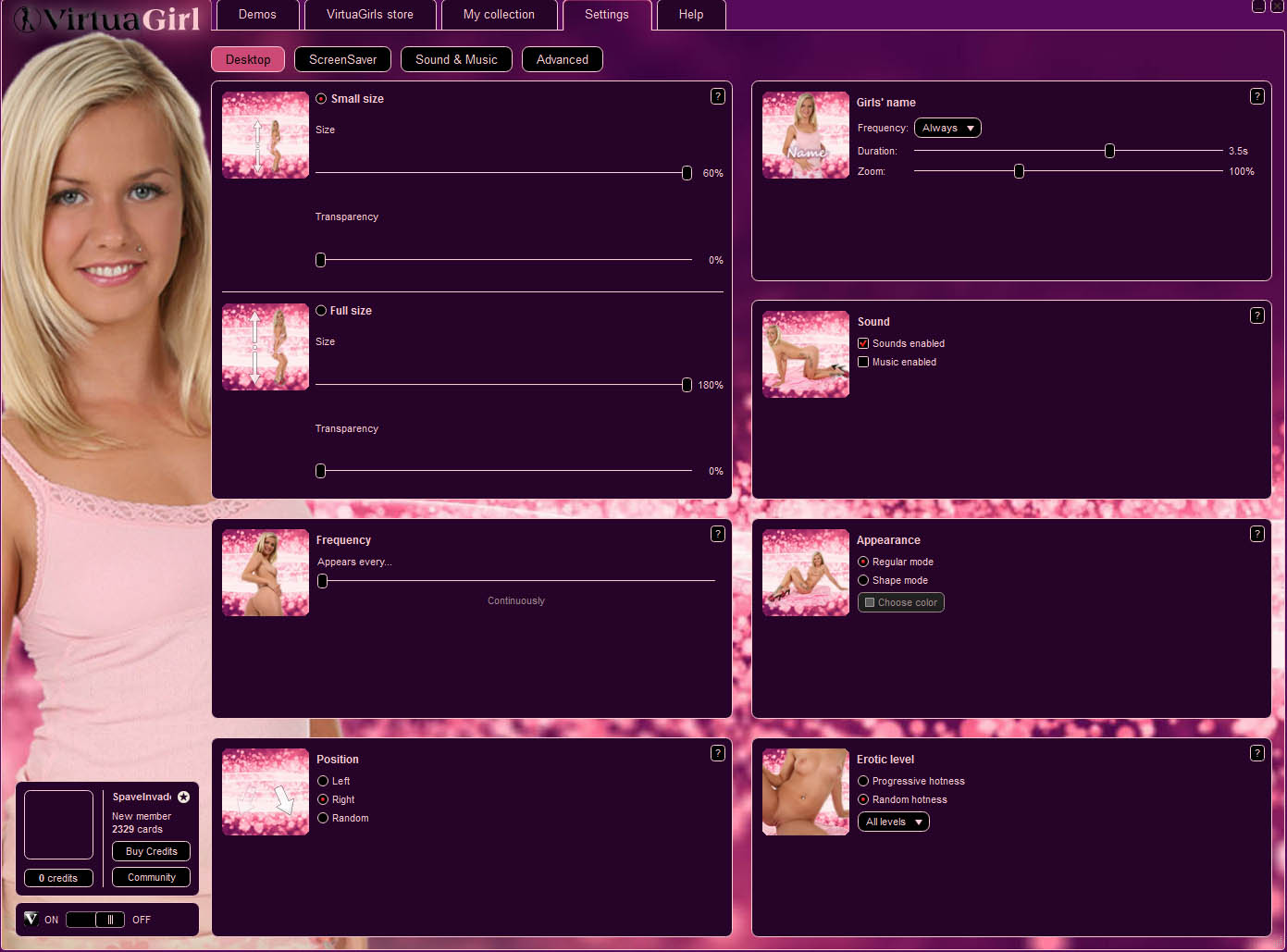
Task: Click the help icon in Sound panel
Action: tap(1256, 315)
